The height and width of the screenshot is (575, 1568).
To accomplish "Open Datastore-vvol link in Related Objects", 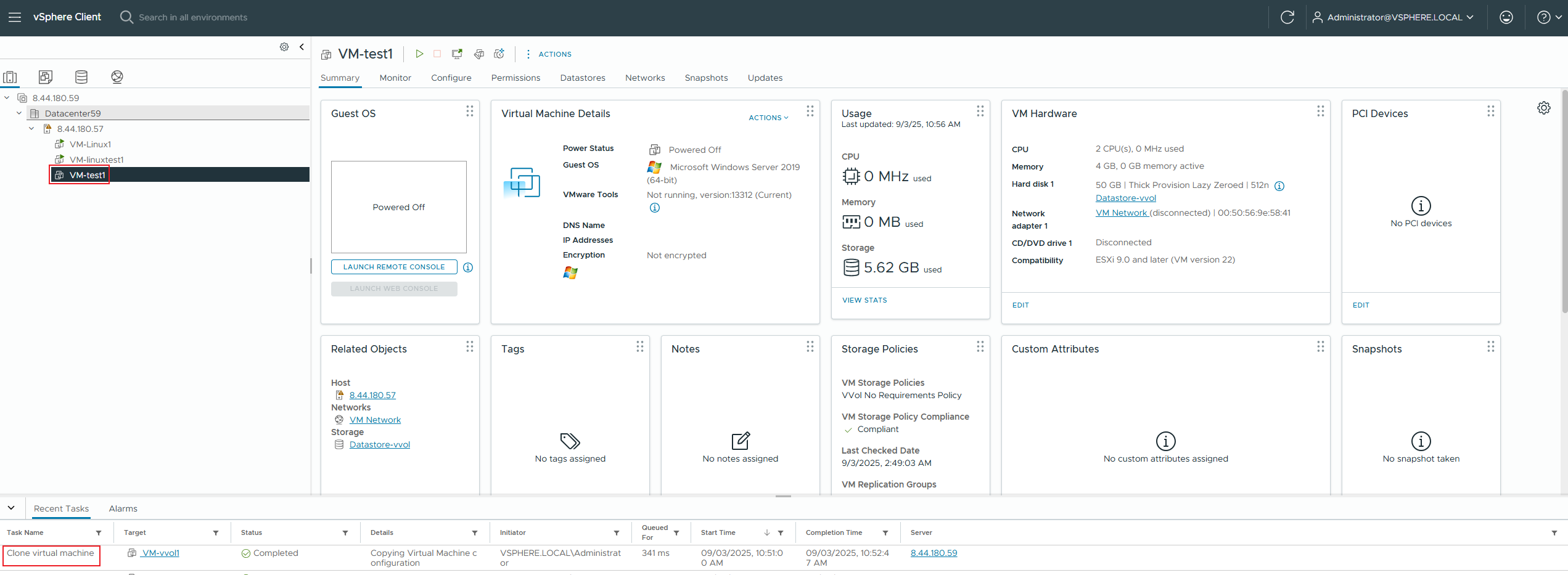I will tap(380, 444).
